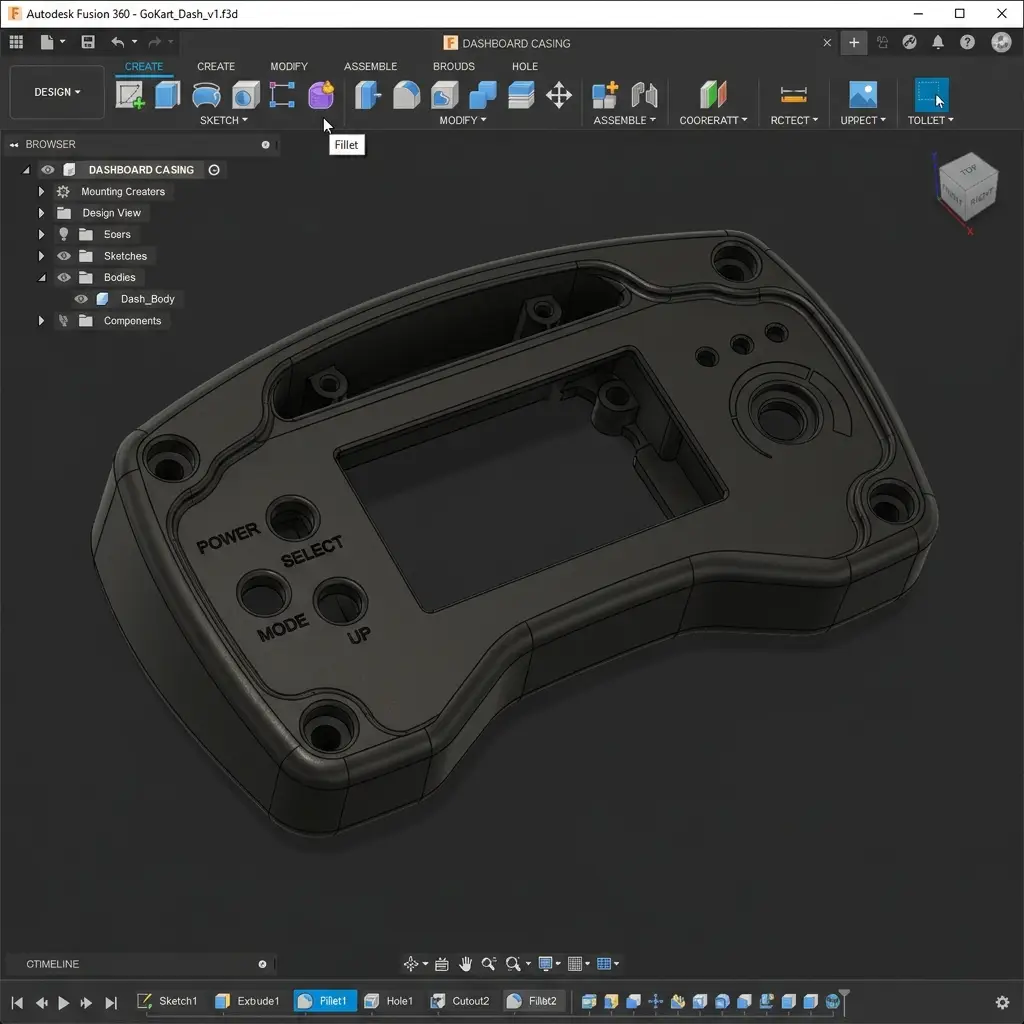
Task: Click the blue Select window tool icon
Action: (x=931, y=95)
